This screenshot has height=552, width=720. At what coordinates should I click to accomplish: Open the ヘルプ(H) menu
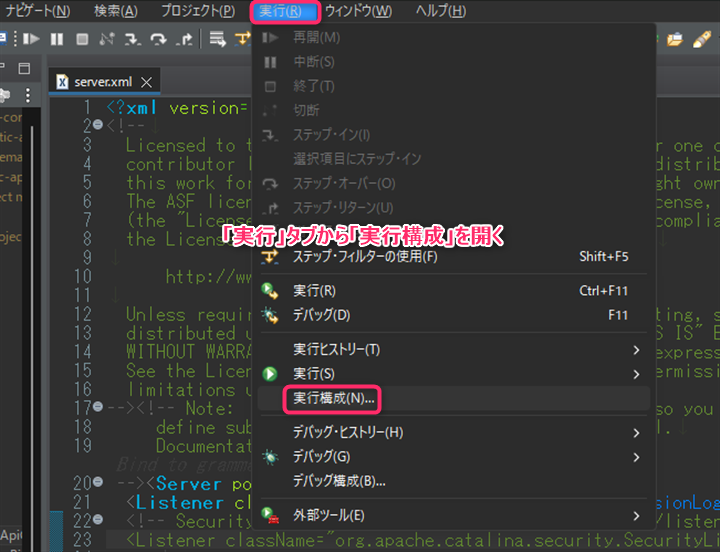click(x=441, y=11)
